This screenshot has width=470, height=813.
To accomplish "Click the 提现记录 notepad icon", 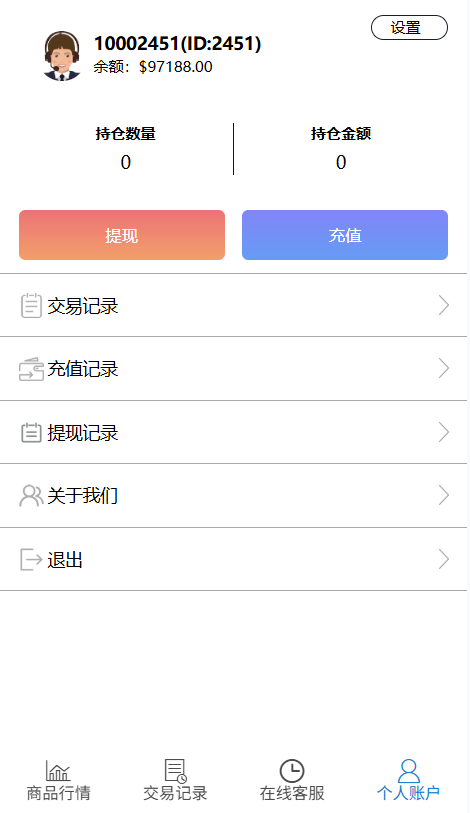I will pos(31,432).
